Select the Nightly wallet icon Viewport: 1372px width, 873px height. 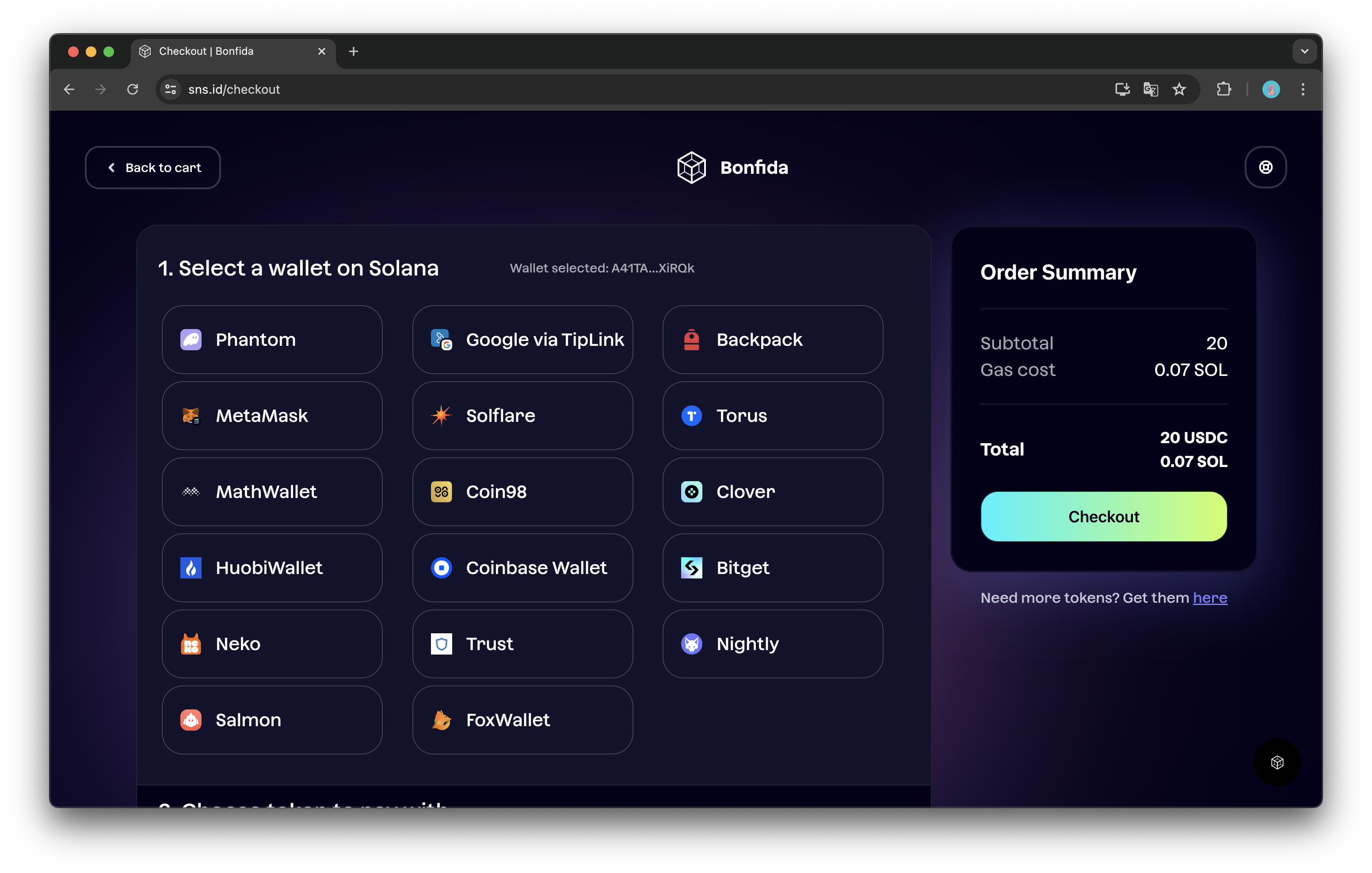pyautogui.click(x=691, y=644)
